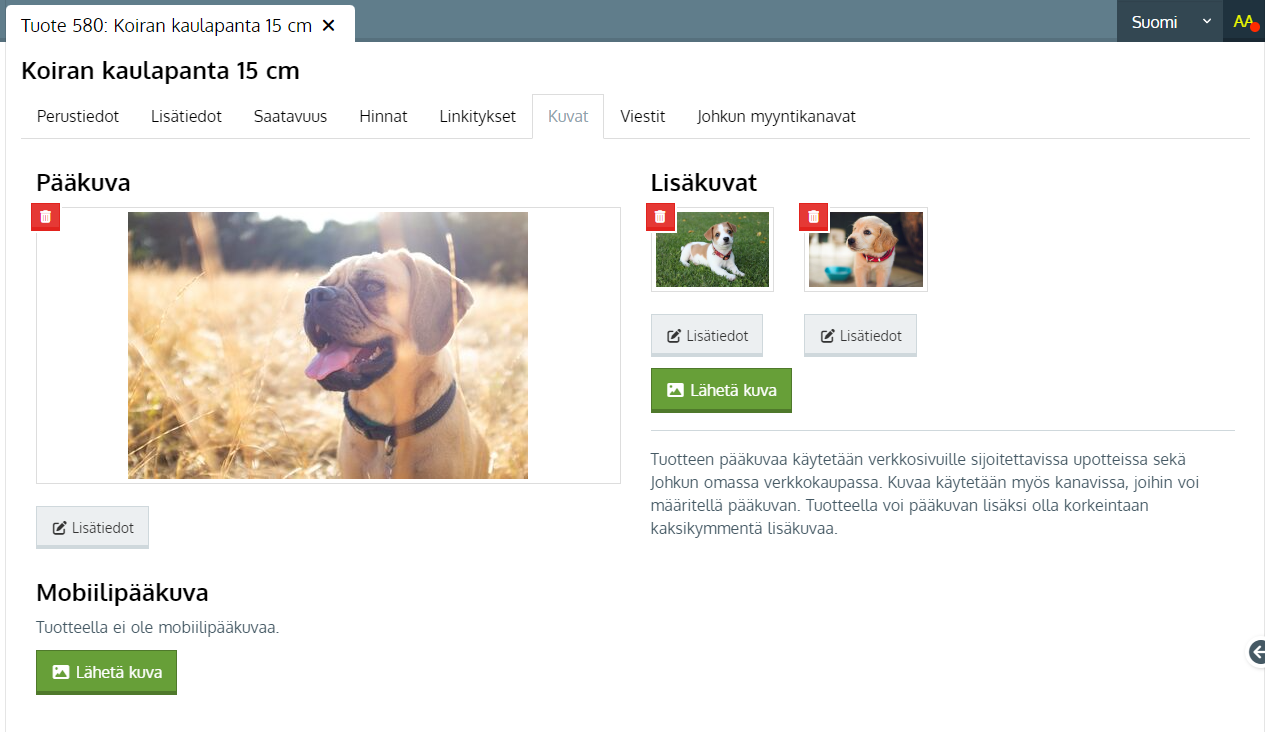Open the golden puppy thumbnail
The image size is (1265, 732).
click(866, 249)
